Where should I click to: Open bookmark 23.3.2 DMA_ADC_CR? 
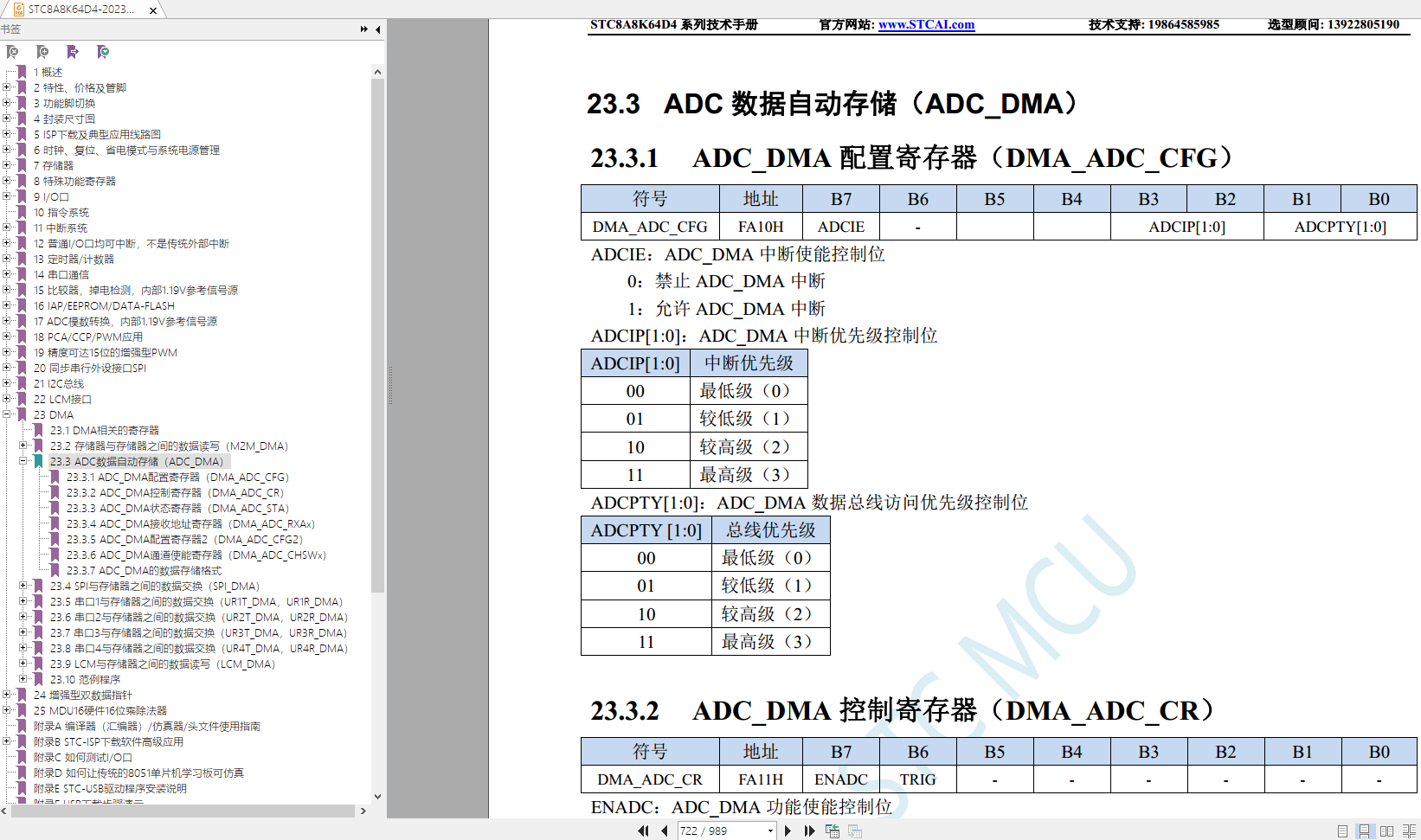pos(176,492)
